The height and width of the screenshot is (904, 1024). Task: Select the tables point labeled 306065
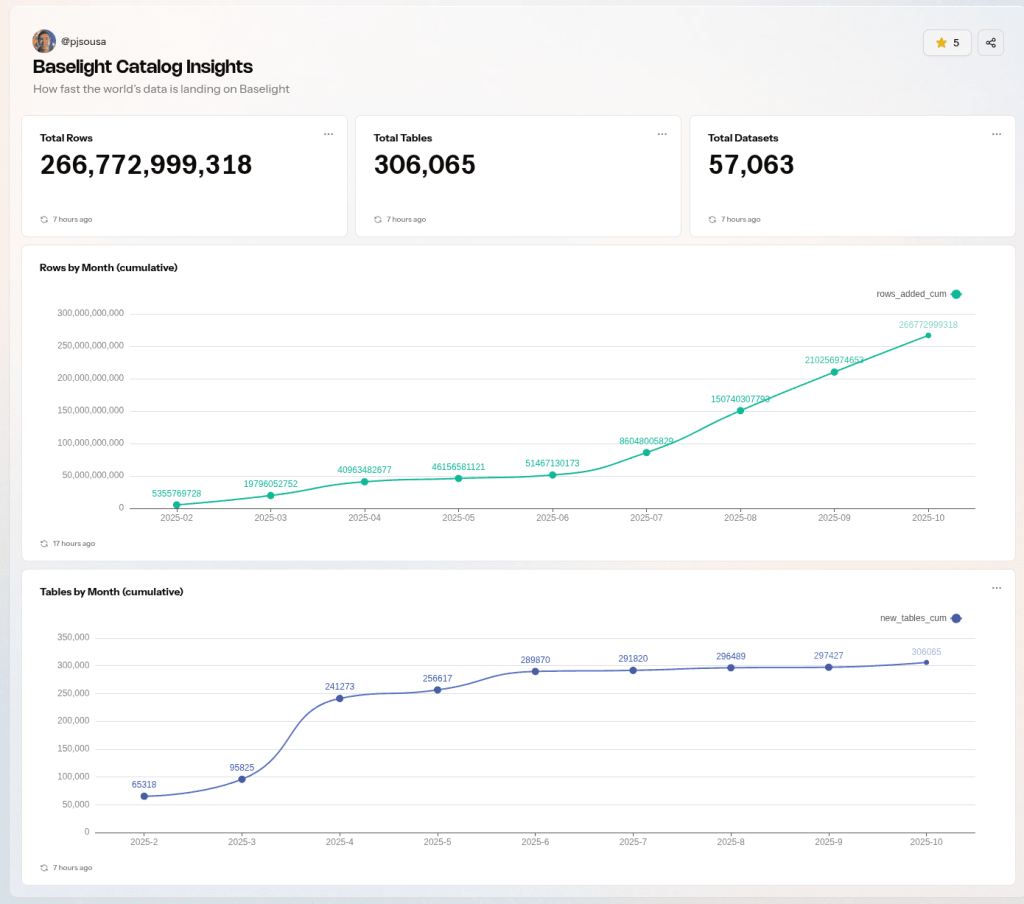[x=926, y=662]
